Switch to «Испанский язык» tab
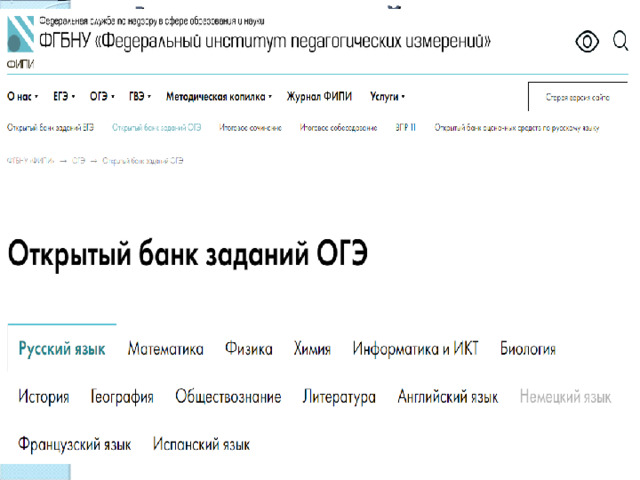The height and width of the screenshot is (480, 640). (x=201, y=444)
